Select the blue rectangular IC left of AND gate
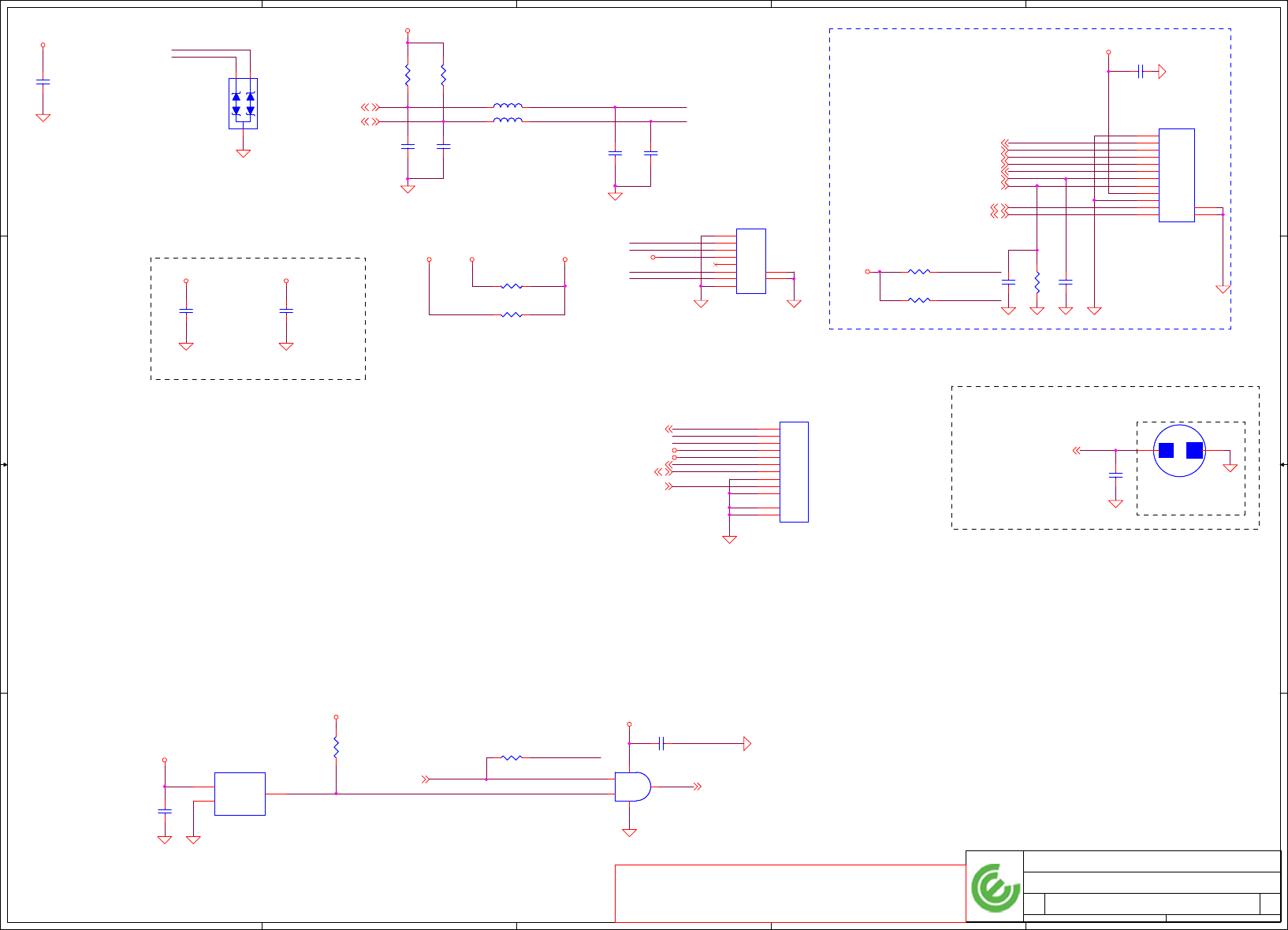 pos(240,794)
